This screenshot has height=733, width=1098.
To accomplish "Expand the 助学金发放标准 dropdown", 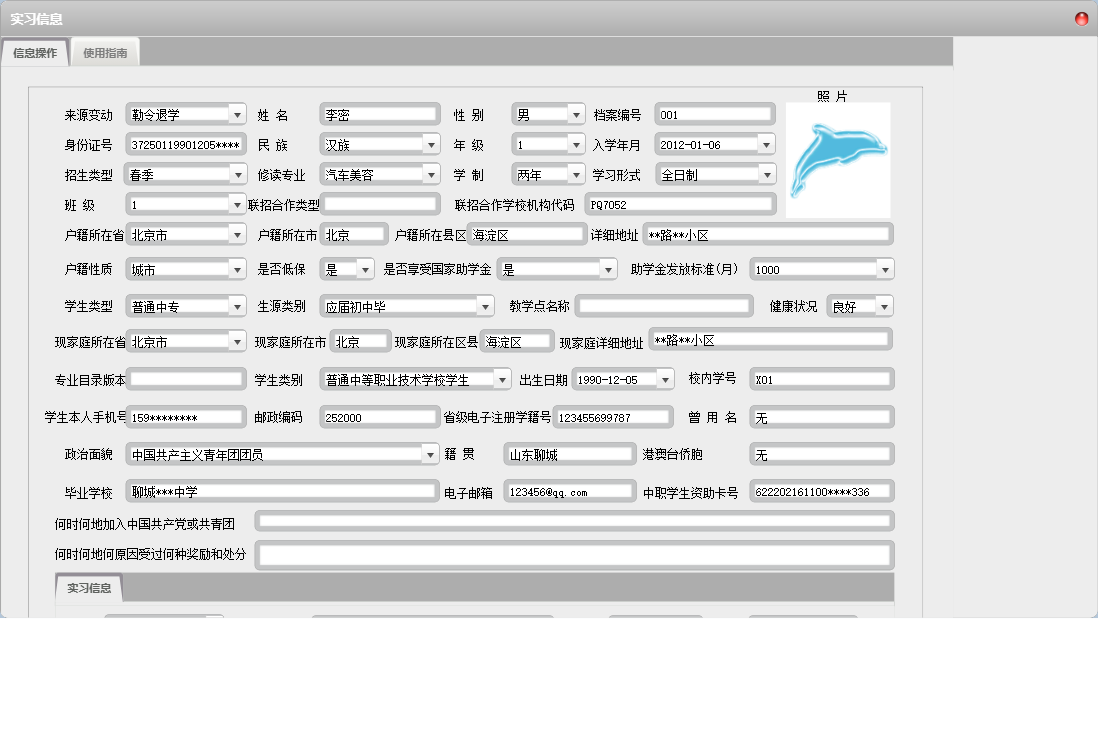I will 884,270.
